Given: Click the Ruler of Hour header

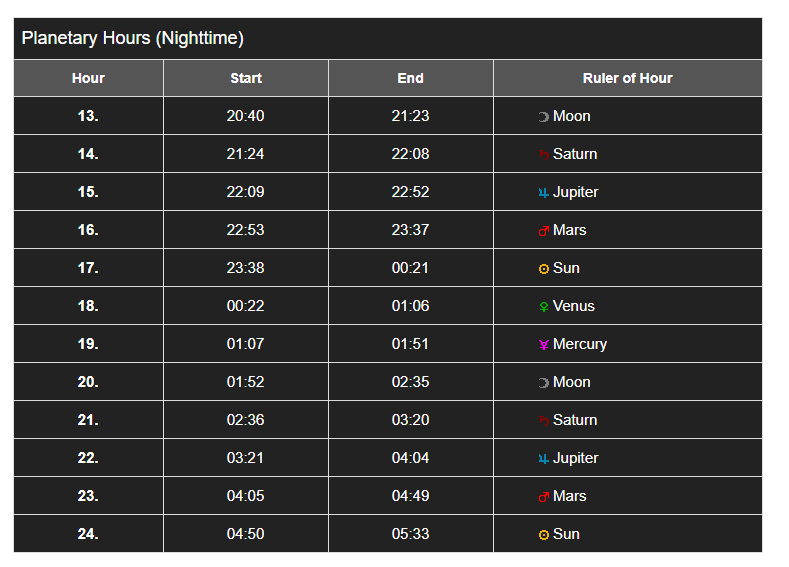Looking at the screenshot, I should tap(627, 78).
